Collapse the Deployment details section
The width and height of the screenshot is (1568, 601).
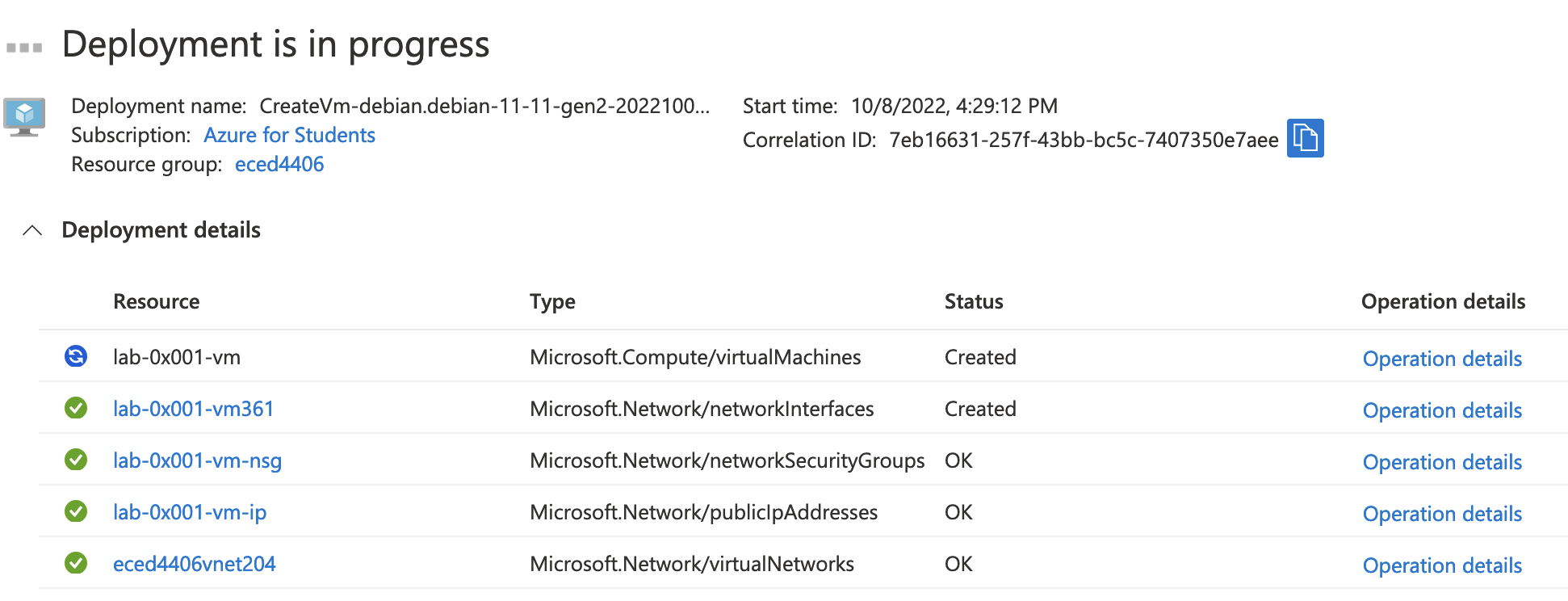(x=32, y=231)
